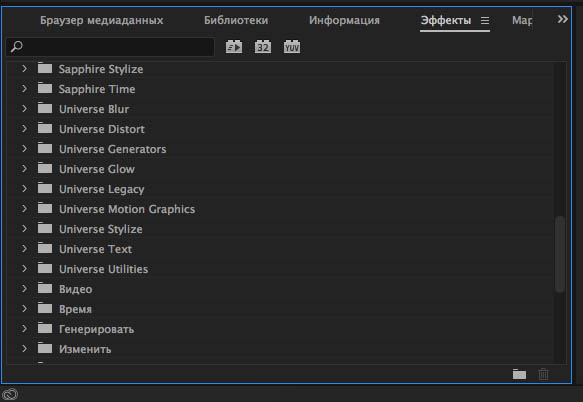
Task: Select the Universe Blur label
Action: tap(94, 109)
